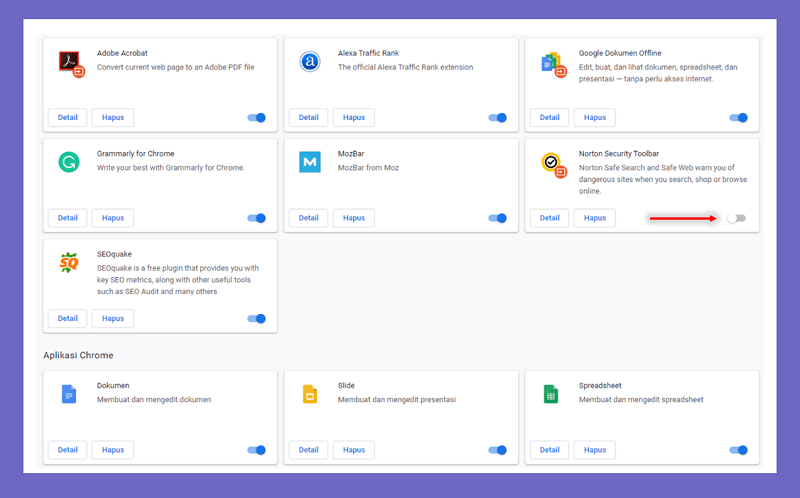
Task: Toggle the Slide app off
Action: [x=497, y=450]
